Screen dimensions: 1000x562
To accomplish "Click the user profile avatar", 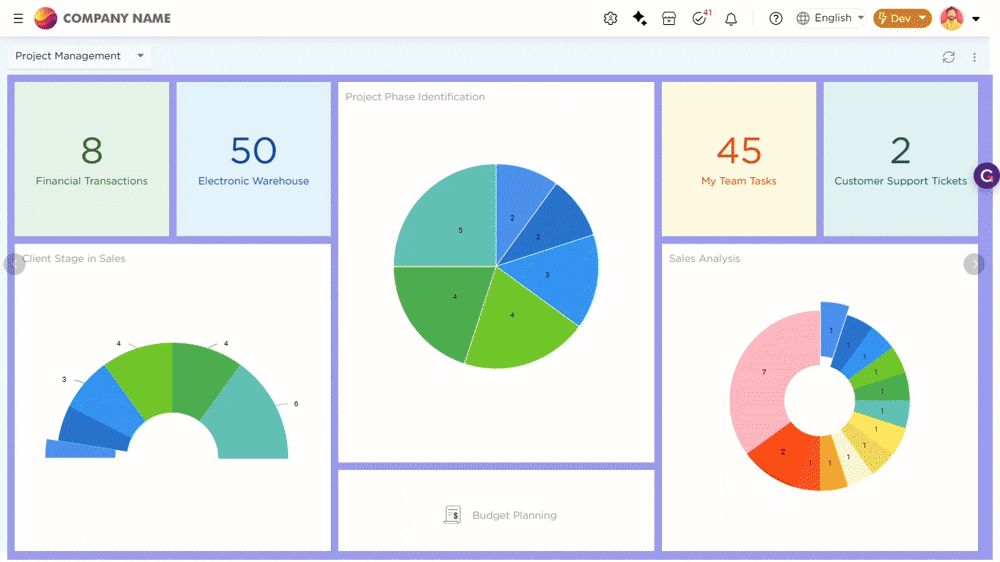I will point(951,18).
